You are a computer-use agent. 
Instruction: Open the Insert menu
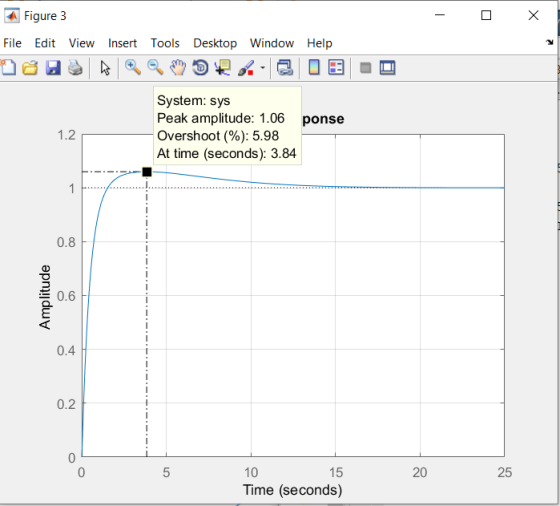(x=122, y=43)
